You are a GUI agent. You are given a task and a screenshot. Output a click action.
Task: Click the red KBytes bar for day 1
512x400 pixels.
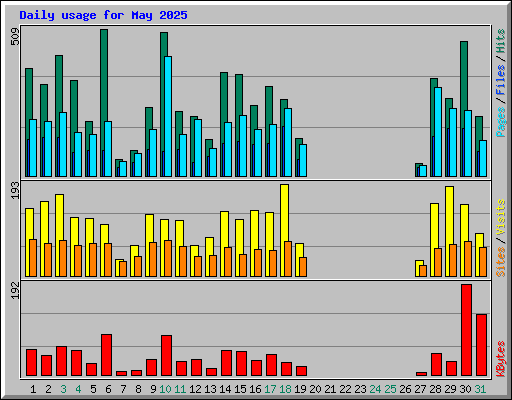(31, 363)
